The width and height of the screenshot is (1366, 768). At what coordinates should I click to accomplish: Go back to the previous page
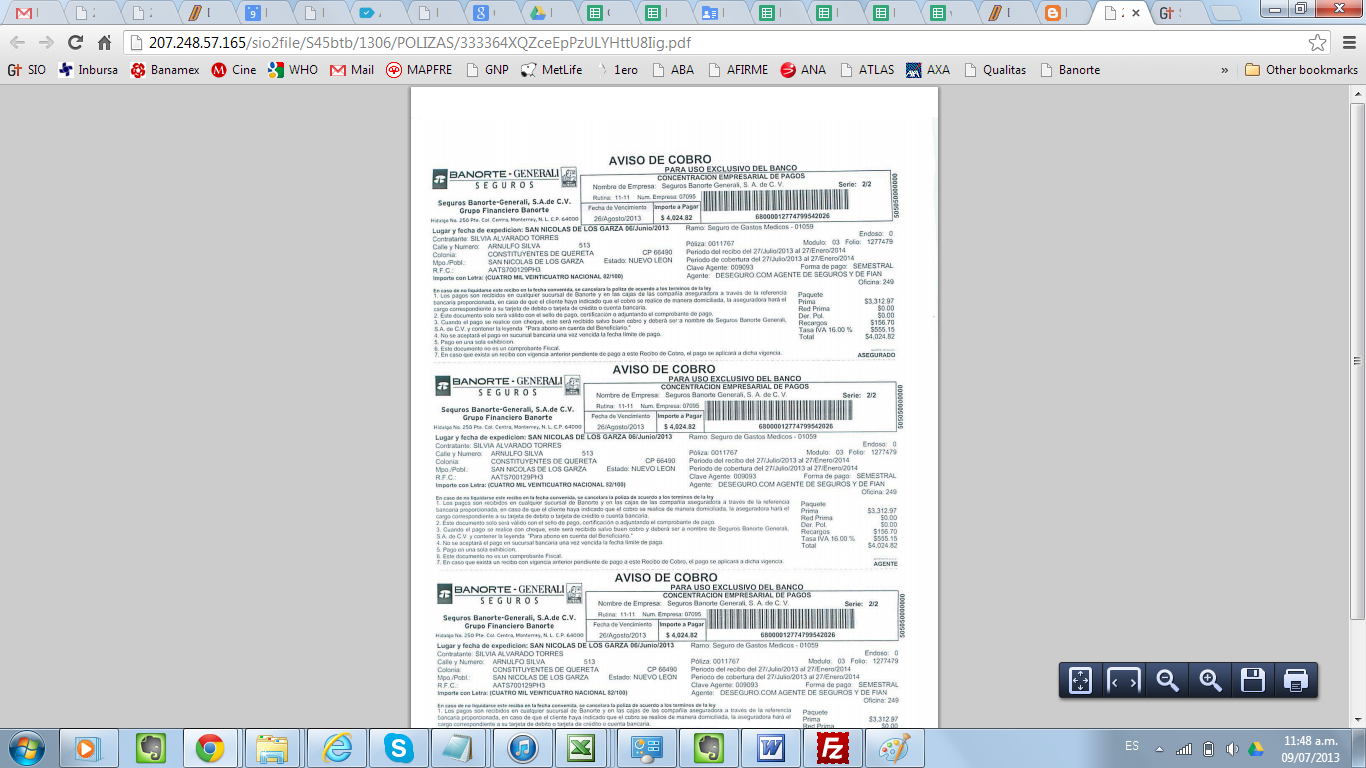point(17,43)
